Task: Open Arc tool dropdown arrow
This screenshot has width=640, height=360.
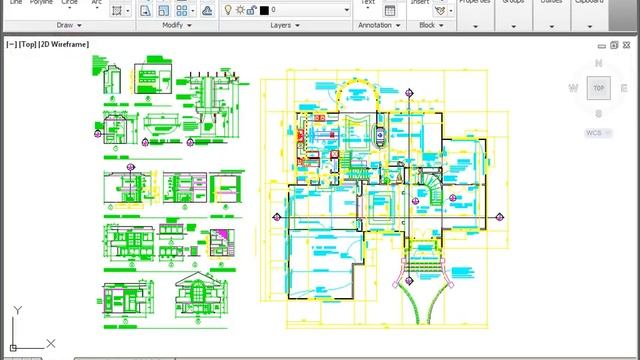Action: pyautogui.click(x=97, y=8)
